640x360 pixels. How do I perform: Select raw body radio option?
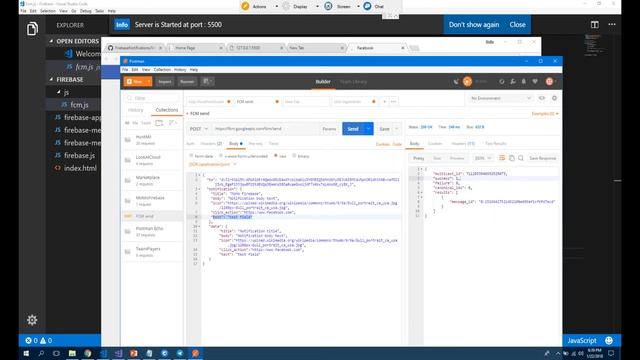click(276, 156)
